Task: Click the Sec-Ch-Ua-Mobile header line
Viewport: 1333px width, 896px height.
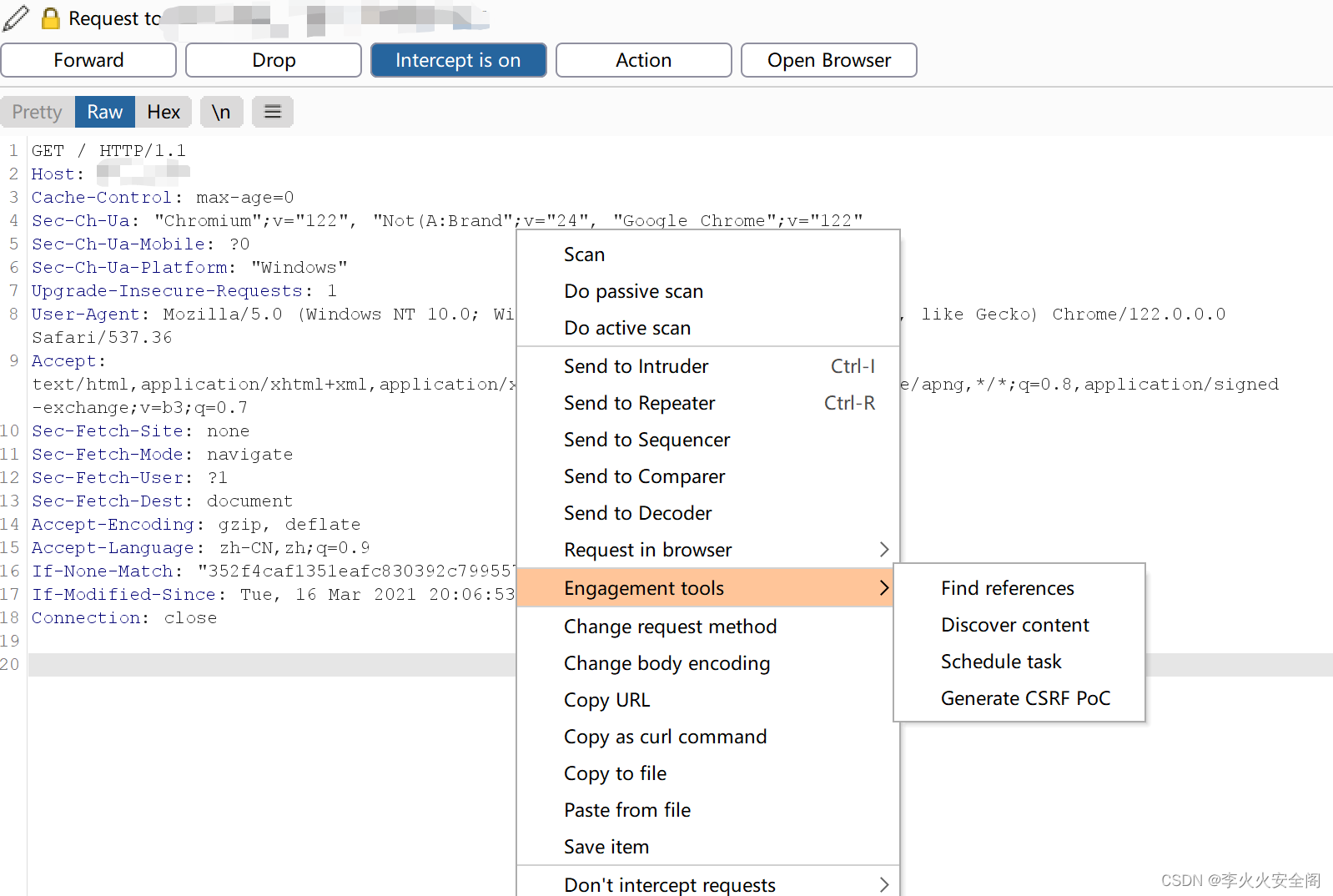Action: coord(140,244)
